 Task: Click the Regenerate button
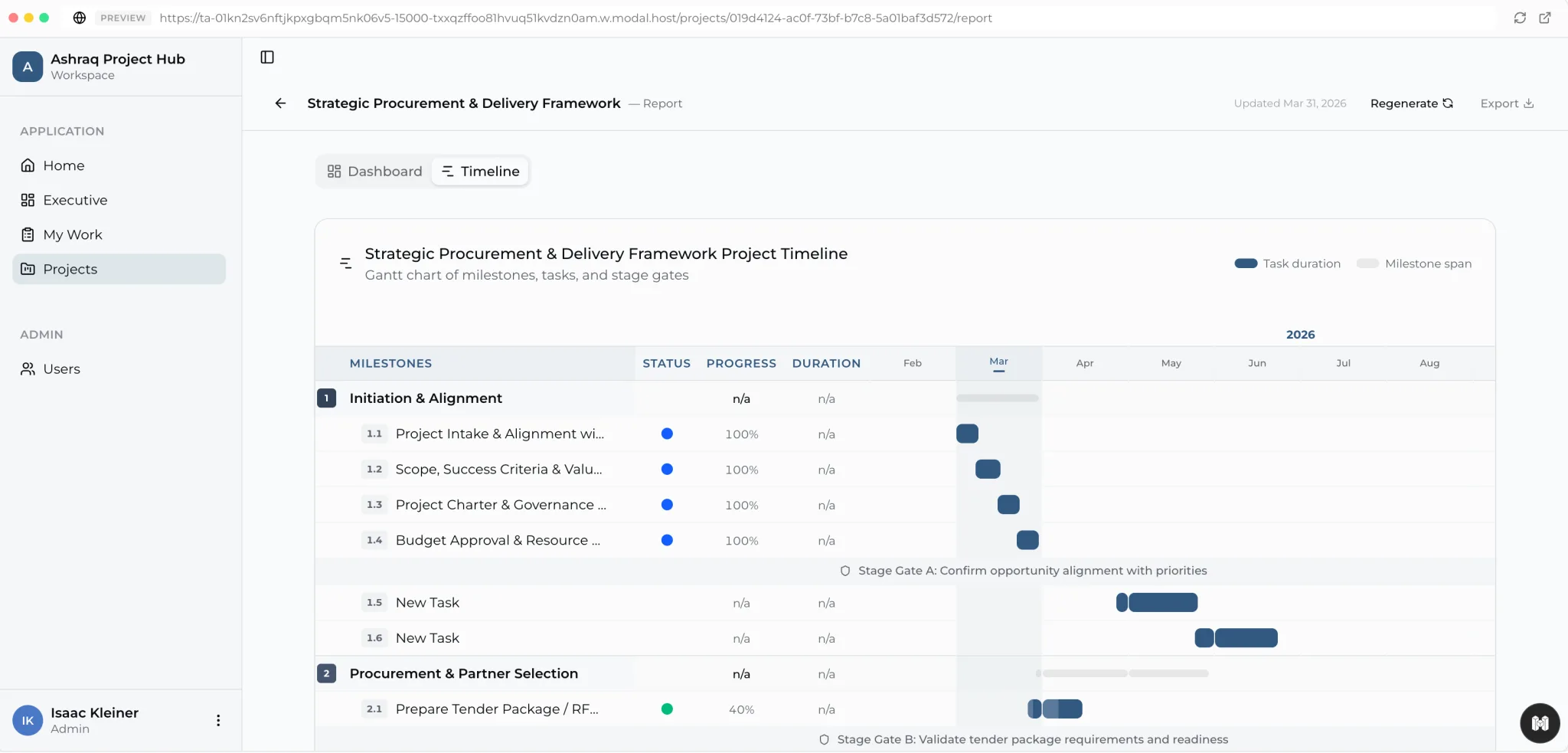[1411, 103]
